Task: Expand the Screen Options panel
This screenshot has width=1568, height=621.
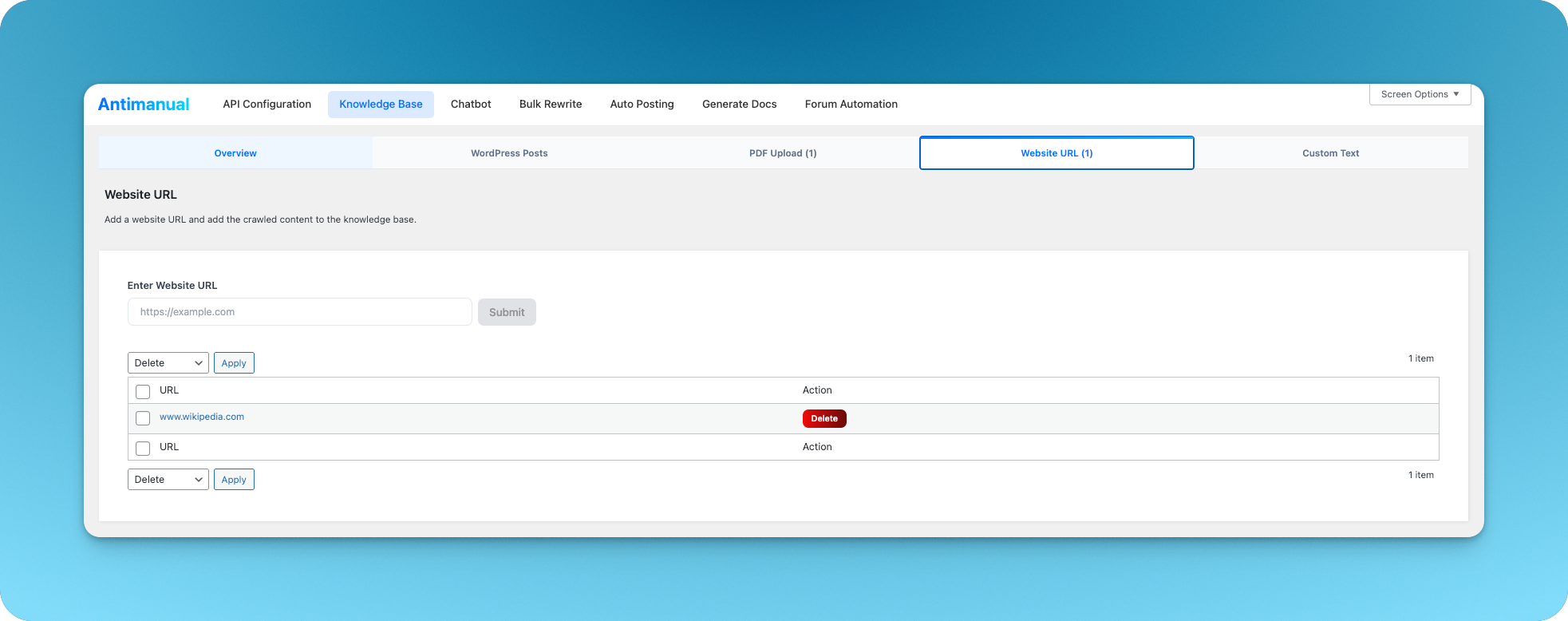Action: coord(1420,94)
